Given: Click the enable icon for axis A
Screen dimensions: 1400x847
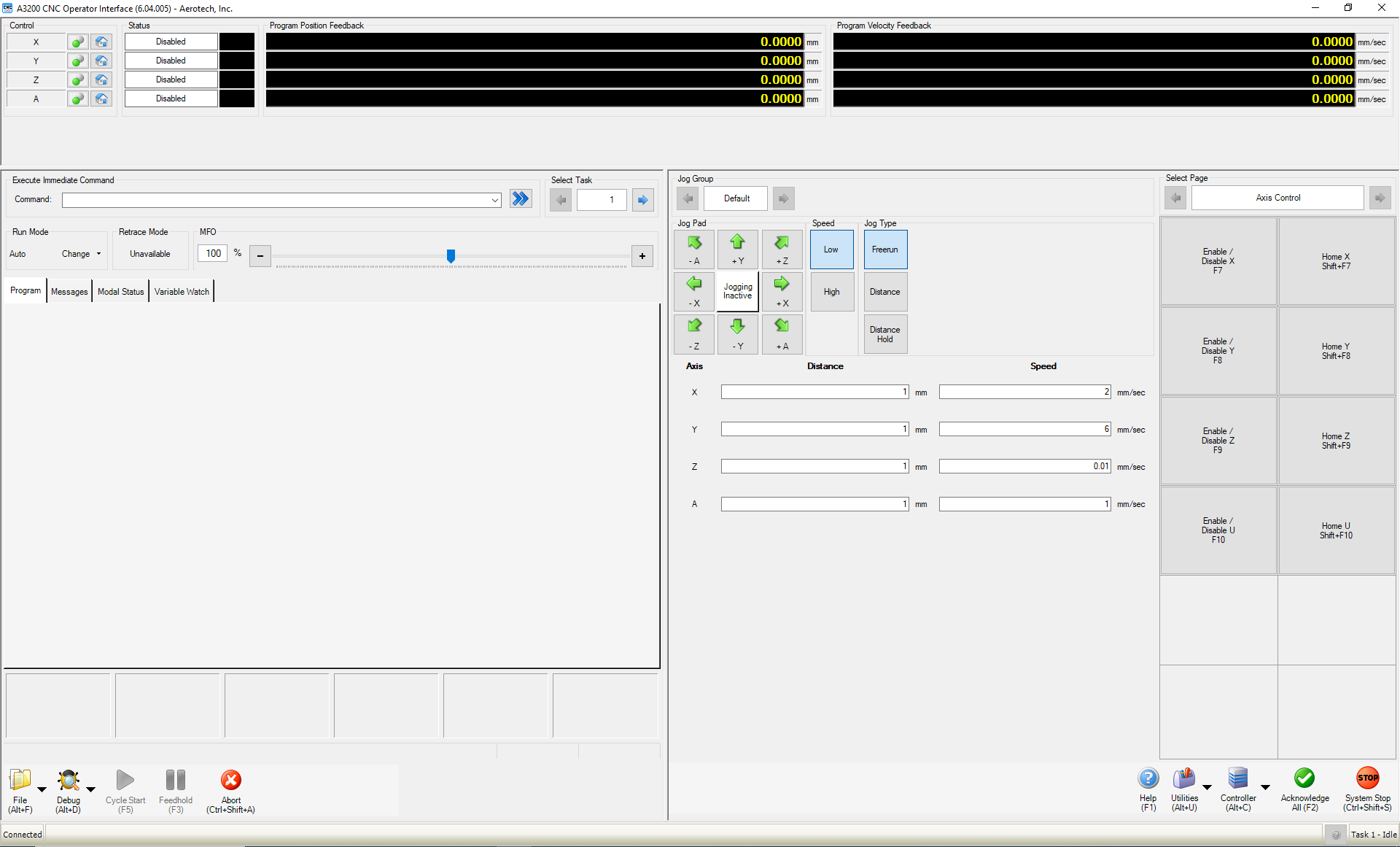Looking at the screenshot, I should (77, 98).
